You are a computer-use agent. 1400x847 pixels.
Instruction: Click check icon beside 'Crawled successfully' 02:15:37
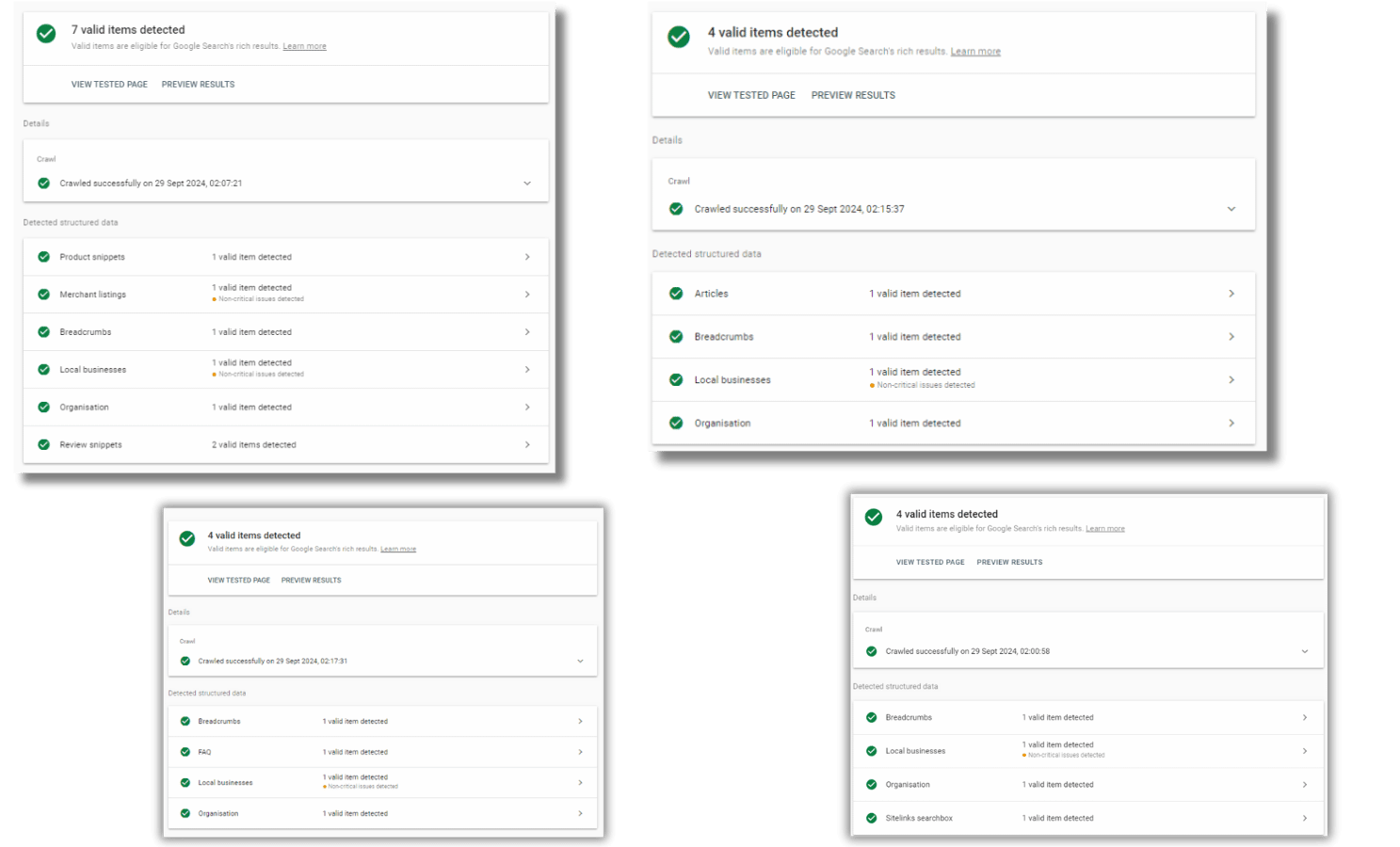pyautogui.click(x=676, y=209)
